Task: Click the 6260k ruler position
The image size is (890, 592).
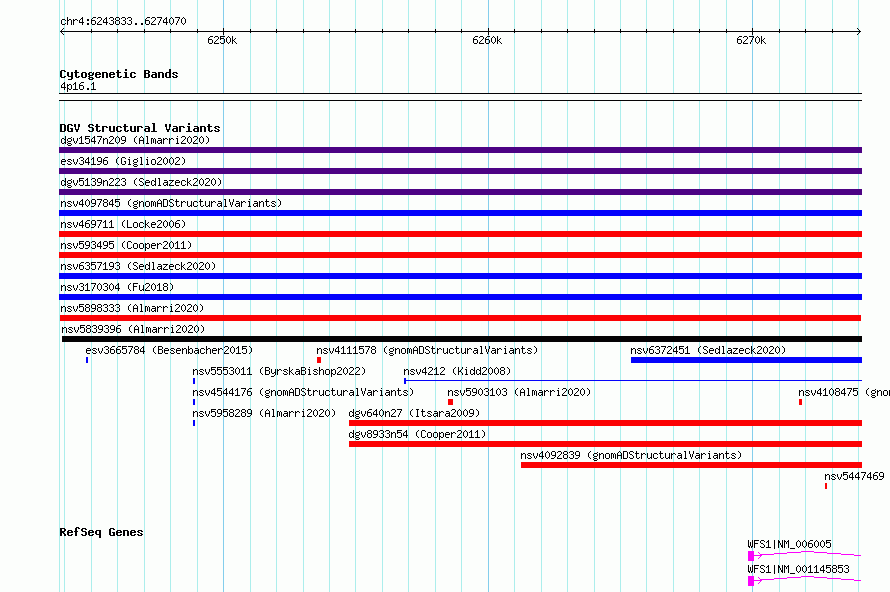Action: 487,40
